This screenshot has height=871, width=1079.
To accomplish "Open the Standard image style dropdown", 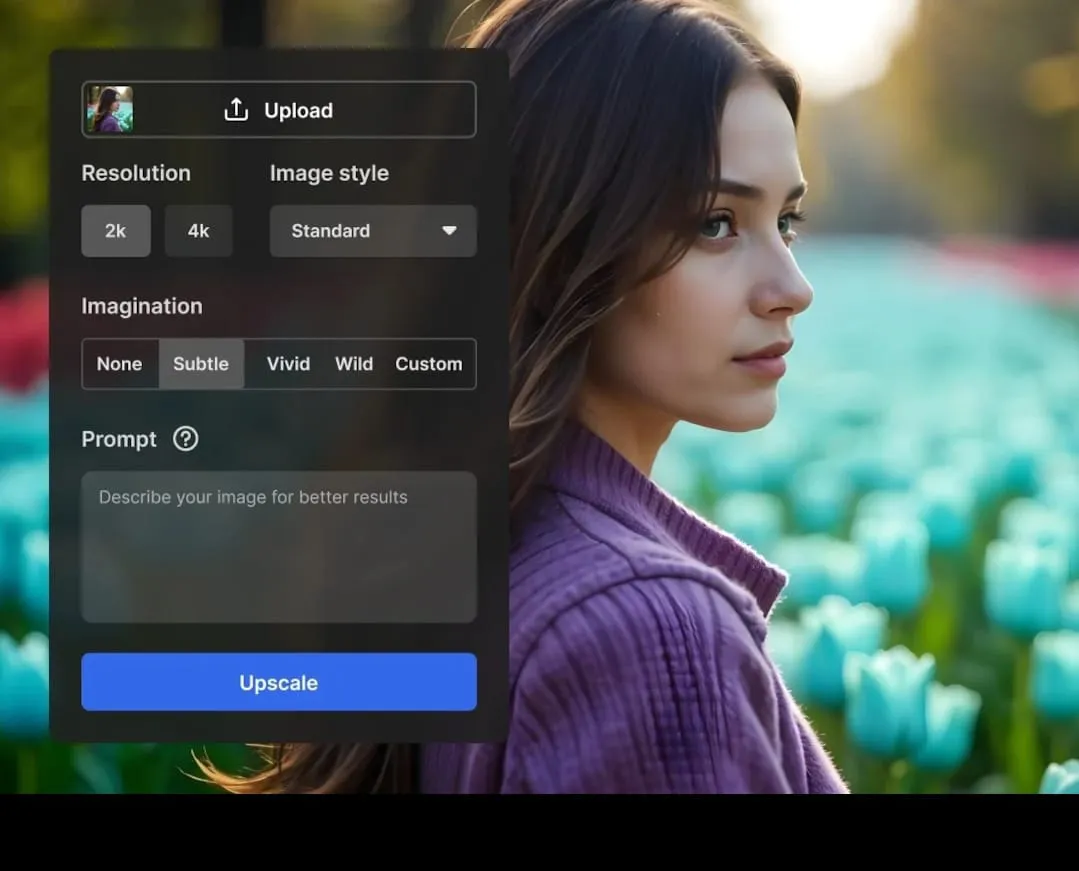I will coord(372,231).
